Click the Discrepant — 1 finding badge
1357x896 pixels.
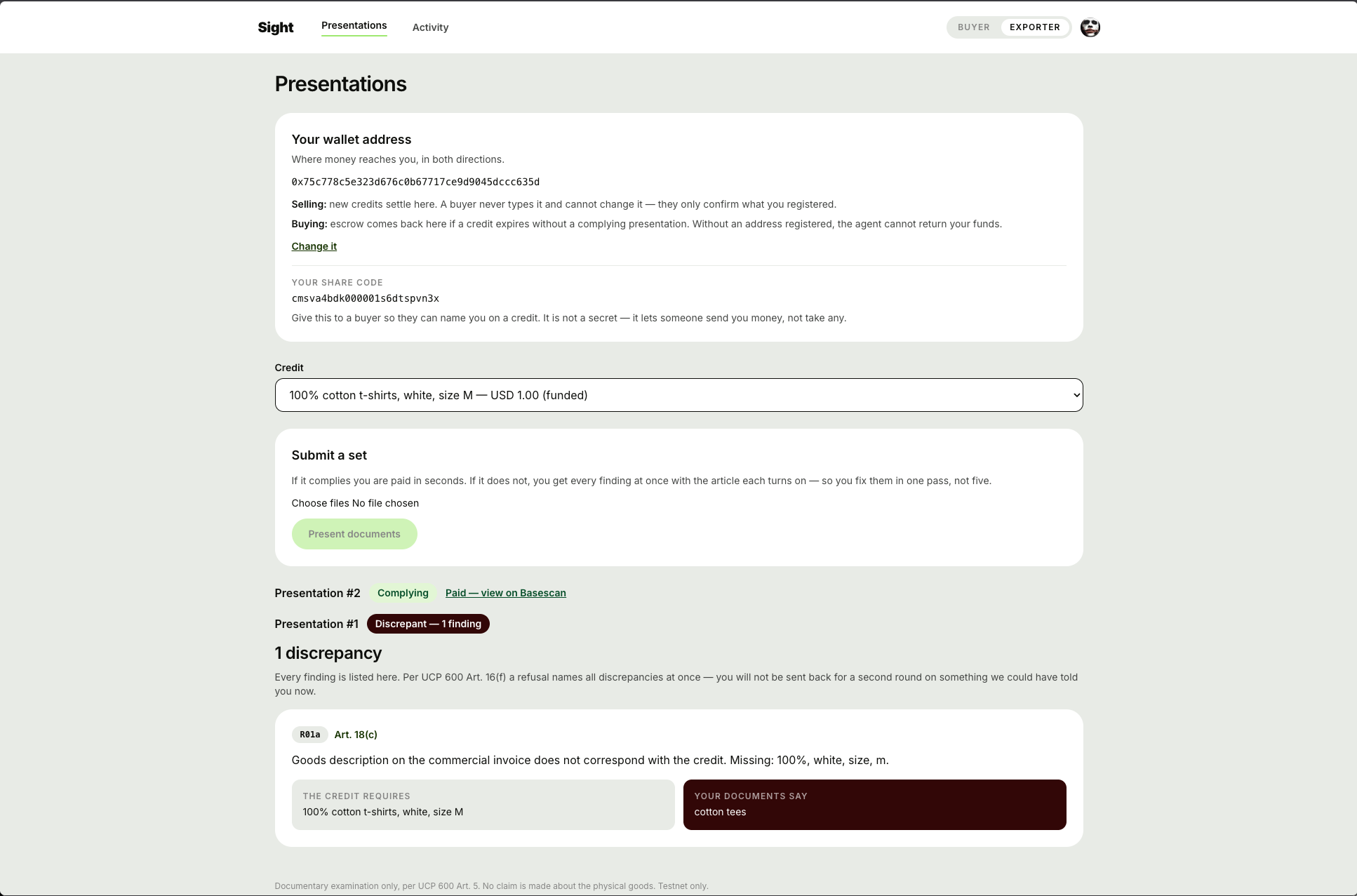[428, 624]
